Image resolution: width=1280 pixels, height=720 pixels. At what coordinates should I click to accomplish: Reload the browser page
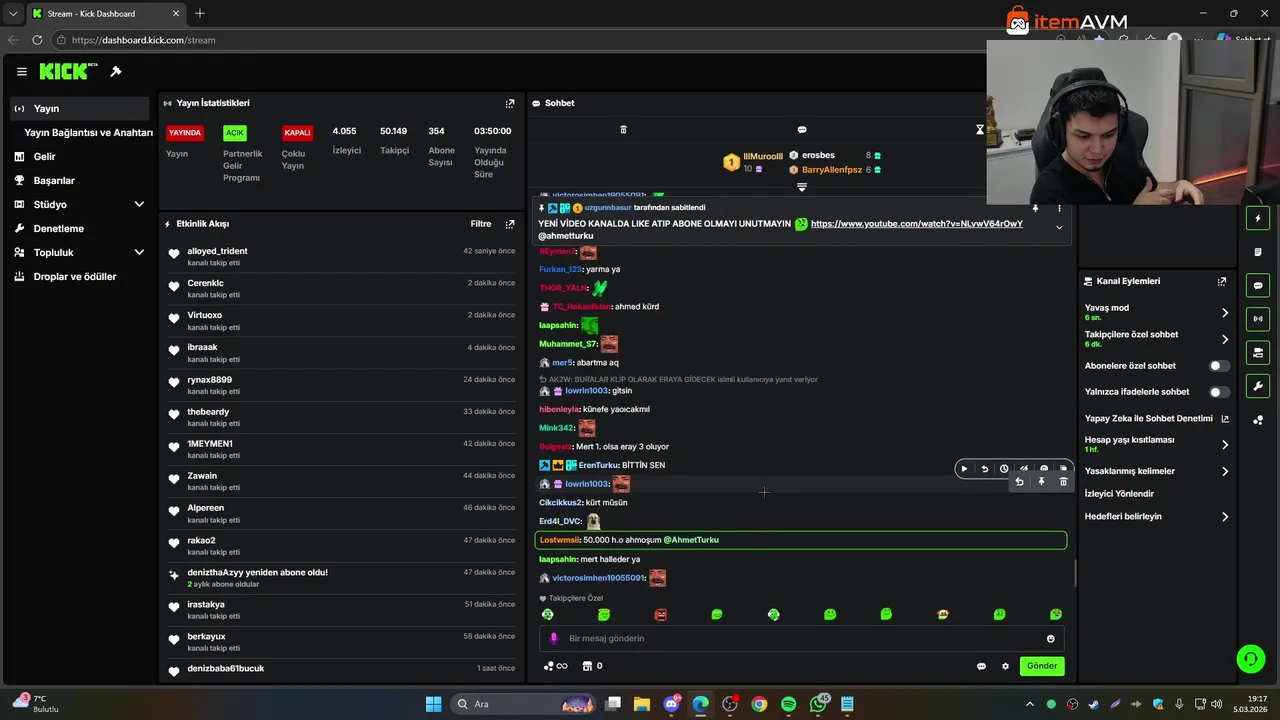tap(37, 40)
